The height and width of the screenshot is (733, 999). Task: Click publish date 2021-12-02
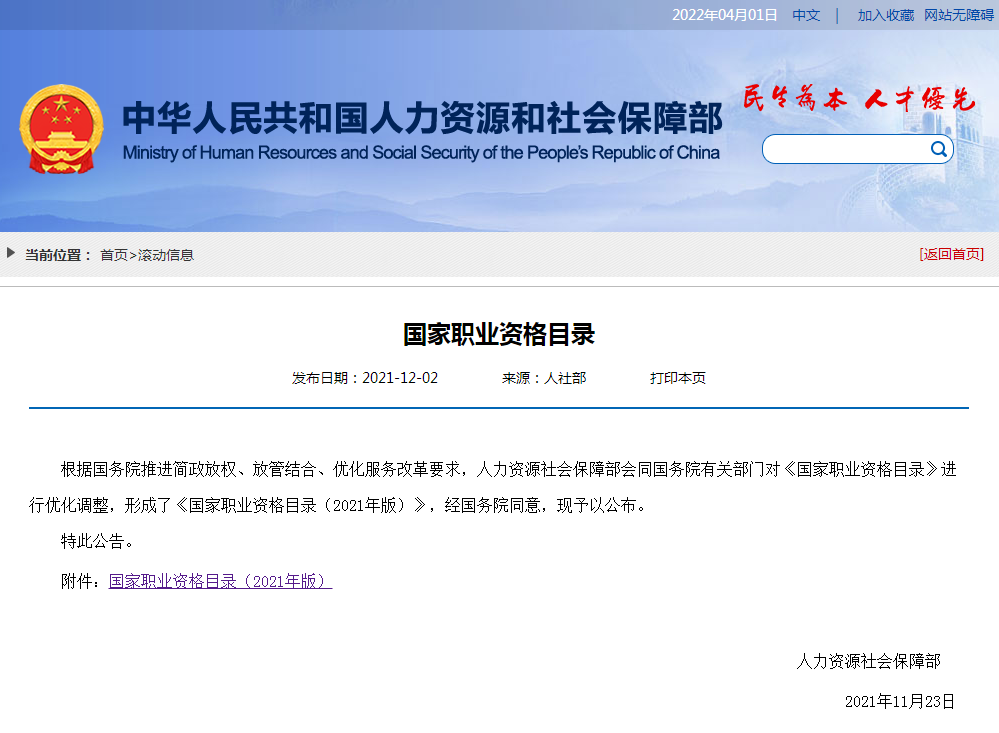[400, 378]
